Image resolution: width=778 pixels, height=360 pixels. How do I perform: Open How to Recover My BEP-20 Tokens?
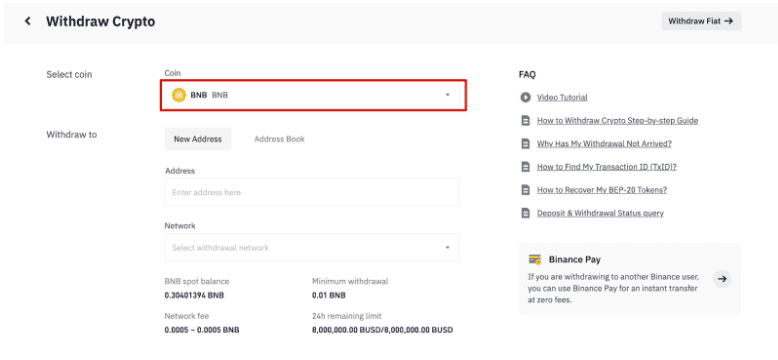click(x=602, y=190)
